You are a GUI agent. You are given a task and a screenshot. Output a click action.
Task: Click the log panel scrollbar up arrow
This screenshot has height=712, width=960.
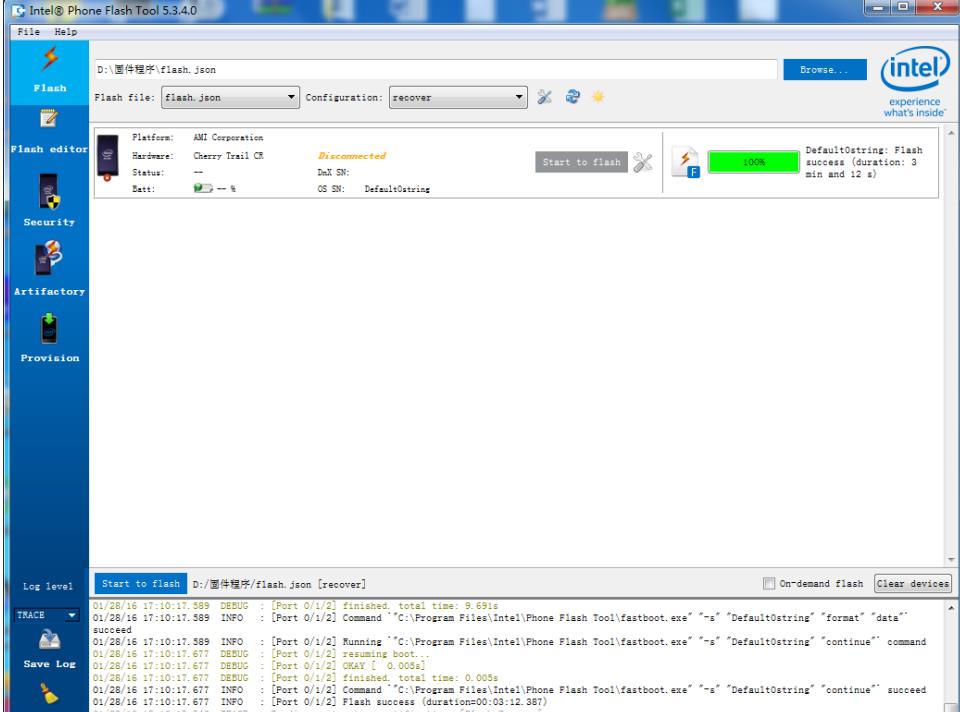pyautogui.click(x=951, y=608)
